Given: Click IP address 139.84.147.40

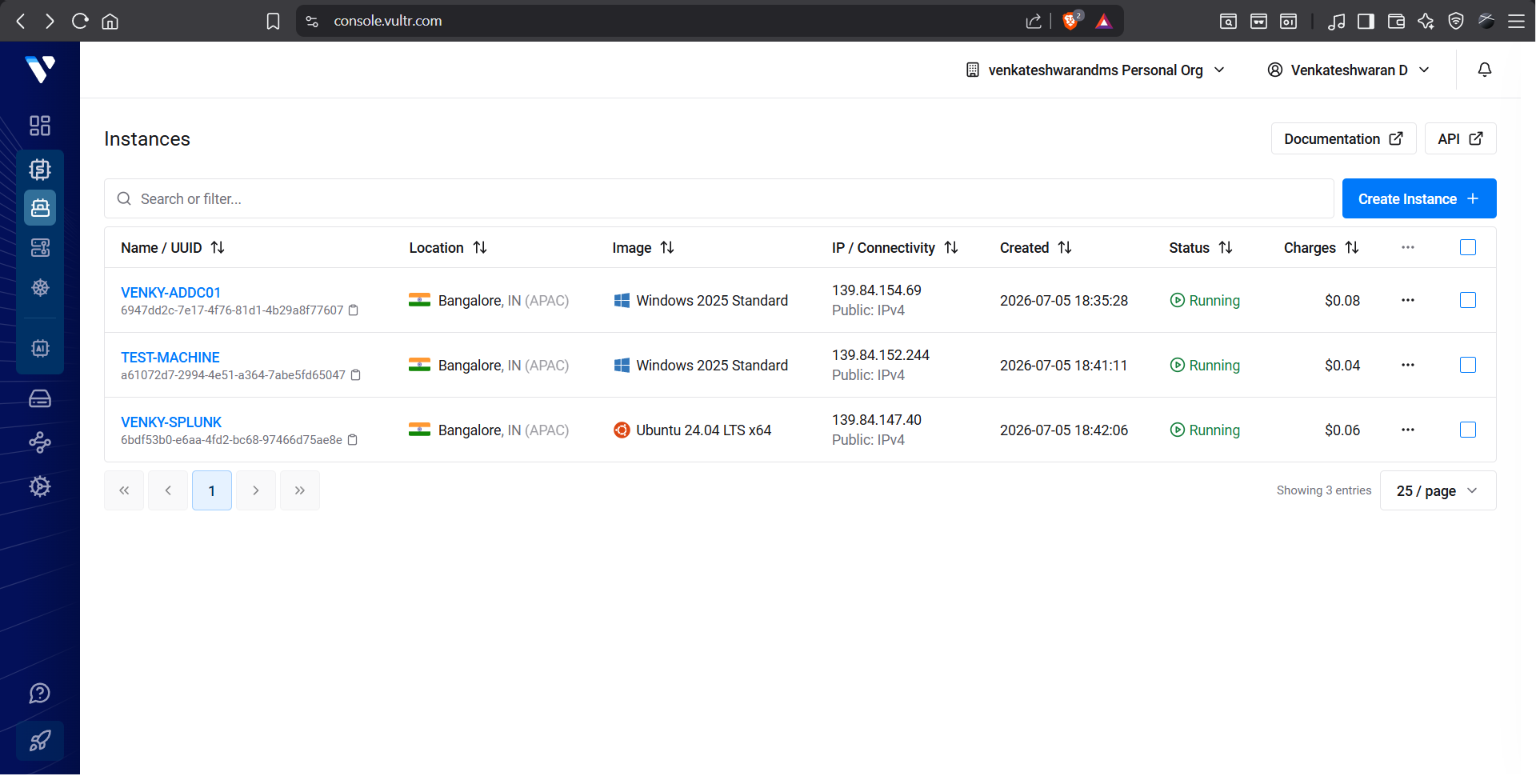Looking at the screenshot, I should coord(877,420).
